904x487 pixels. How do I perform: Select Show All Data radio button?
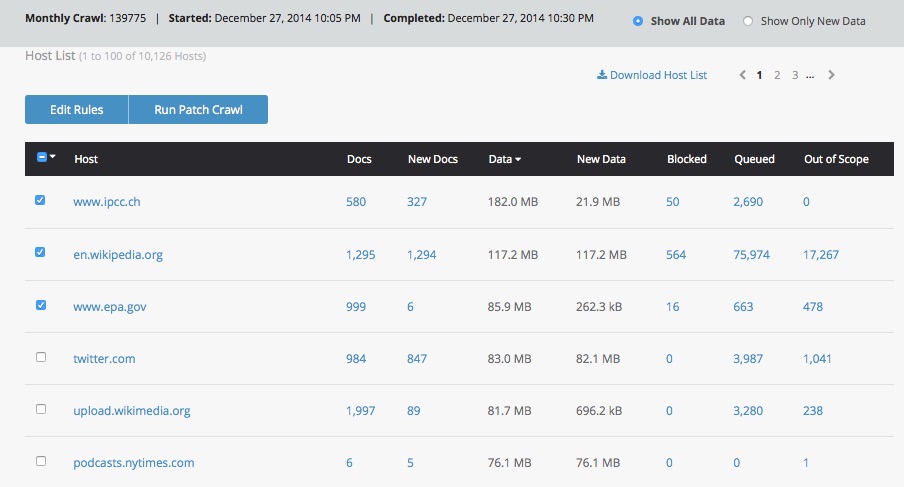(x=638, y=21)
